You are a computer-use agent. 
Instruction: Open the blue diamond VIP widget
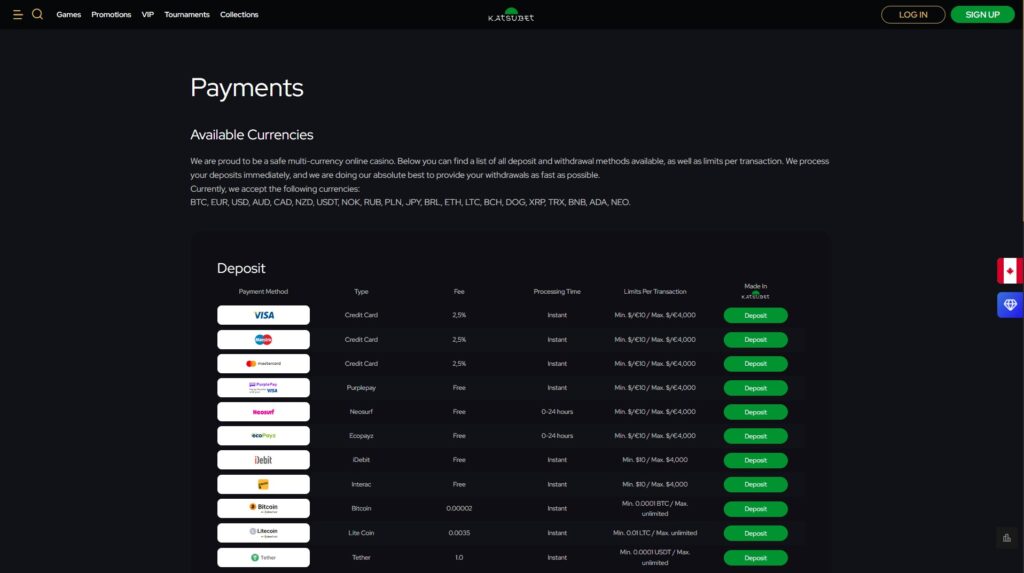(x=1010, y=304)
